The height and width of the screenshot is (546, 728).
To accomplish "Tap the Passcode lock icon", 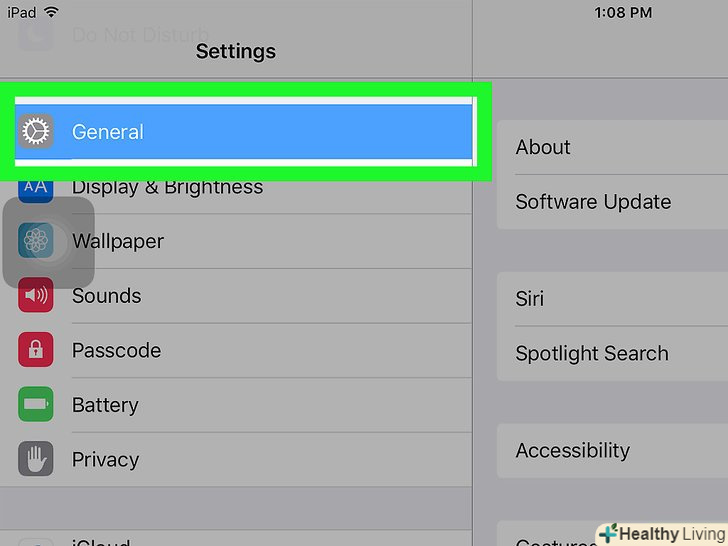I will [x=36, y=350].
